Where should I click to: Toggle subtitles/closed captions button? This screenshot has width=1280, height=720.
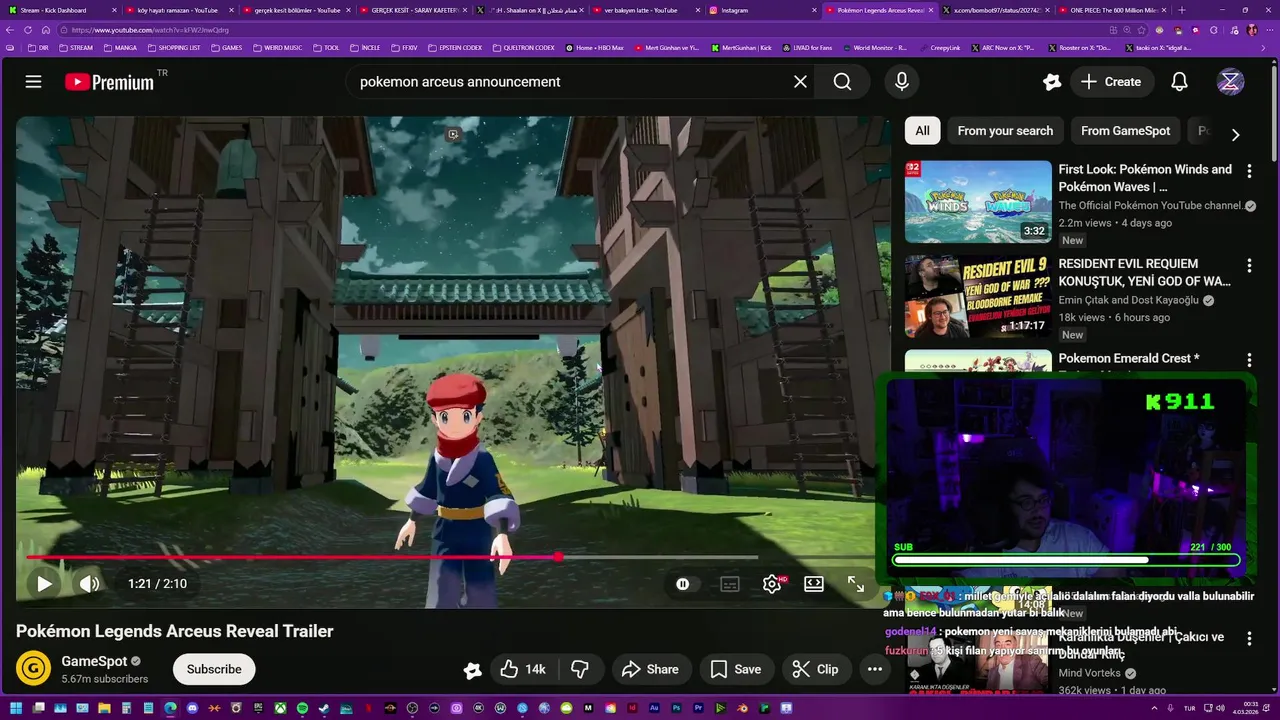click(730, 584)
